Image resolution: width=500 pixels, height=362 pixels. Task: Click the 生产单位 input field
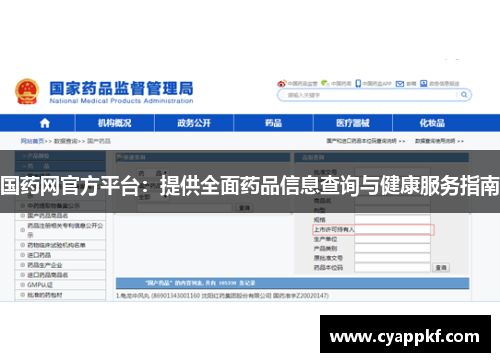[392, 239]
